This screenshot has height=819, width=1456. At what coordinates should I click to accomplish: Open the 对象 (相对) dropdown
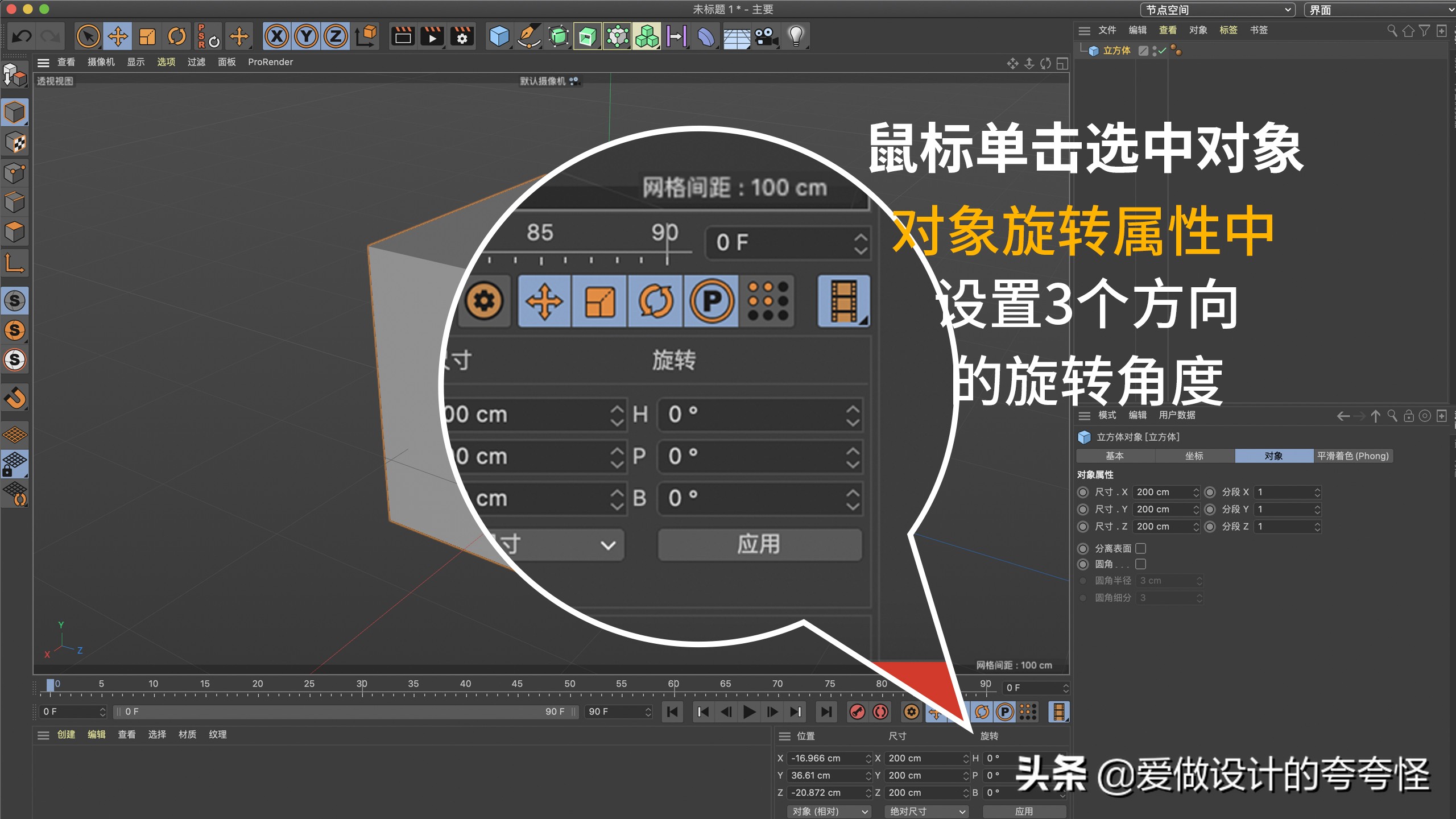(x=828, y=812)
